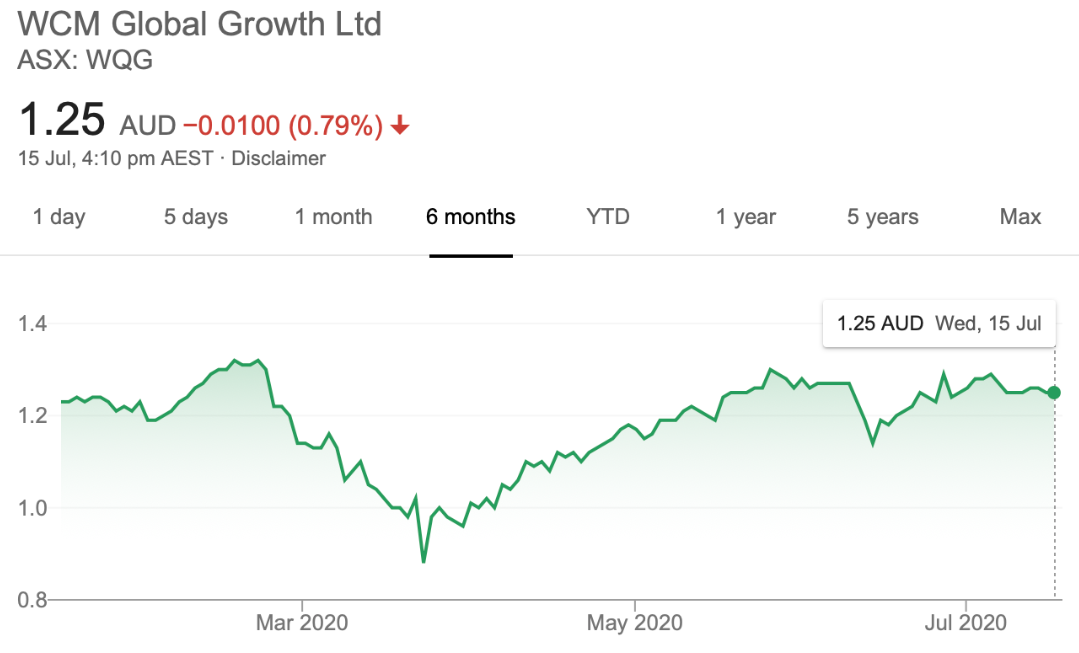This screenshot has width=1079, height=653.
Task: Select the 1 day range tab
Action: (x=59, y=217)
